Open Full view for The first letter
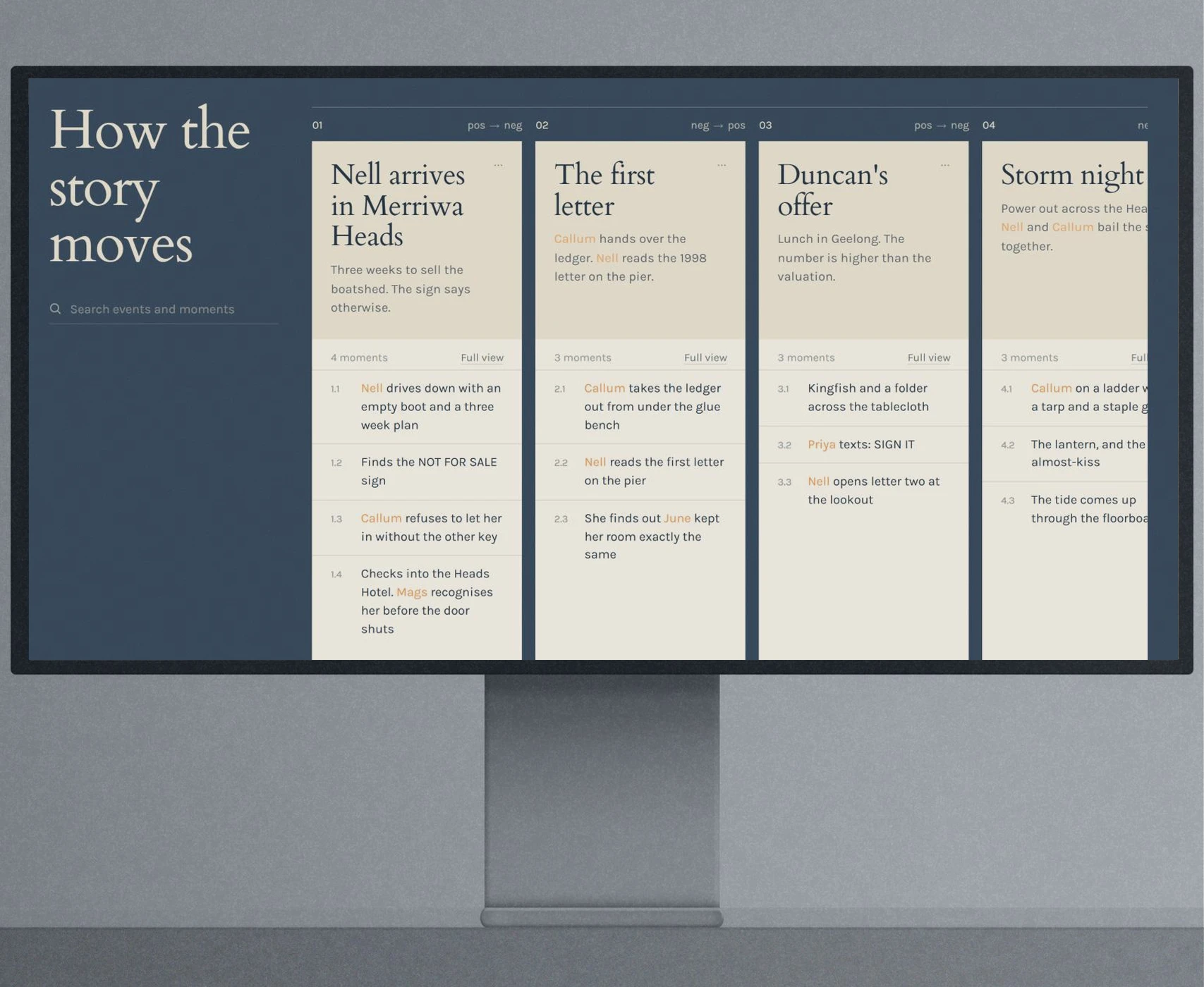Image resolution: width=1204 pixels, height=987 pixels. pyautogui.click(x=705, y=357)
